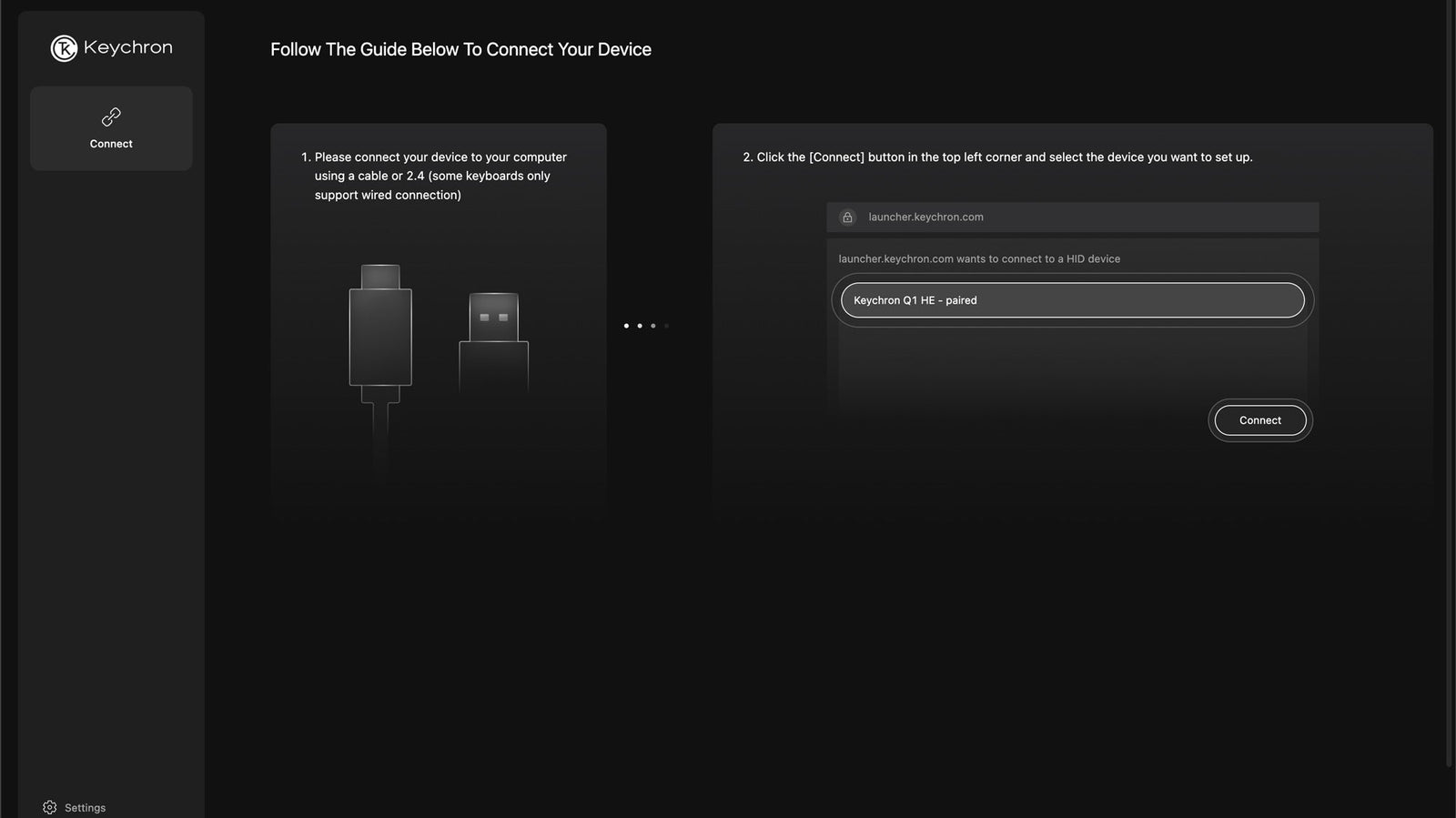Click the first dot of step indicator

point(626,326)
